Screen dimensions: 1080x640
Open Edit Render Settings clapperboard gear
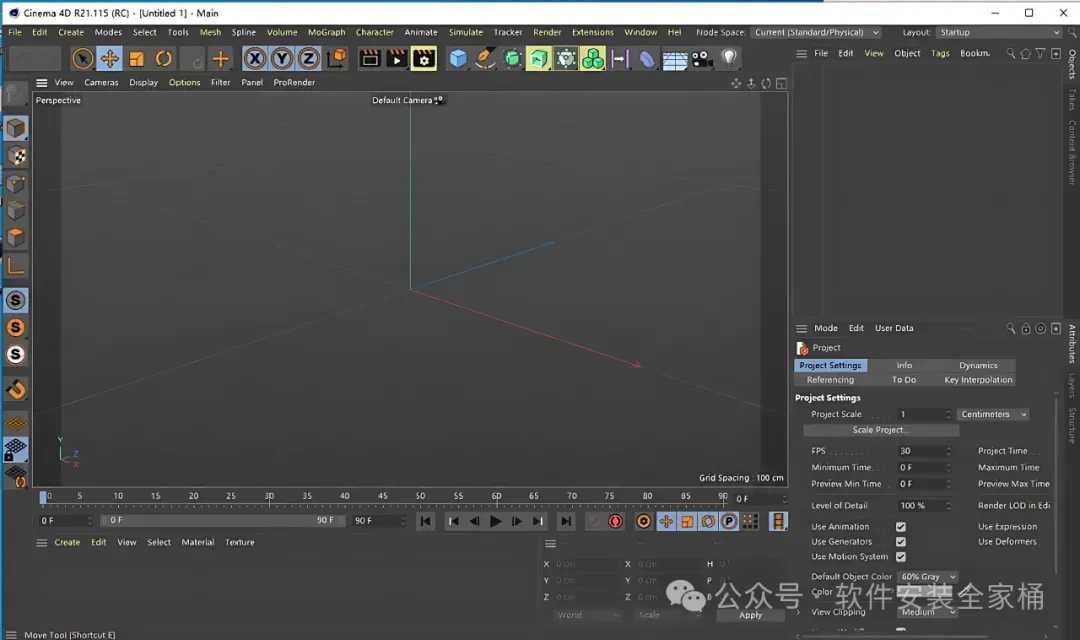tap(424, 59)
